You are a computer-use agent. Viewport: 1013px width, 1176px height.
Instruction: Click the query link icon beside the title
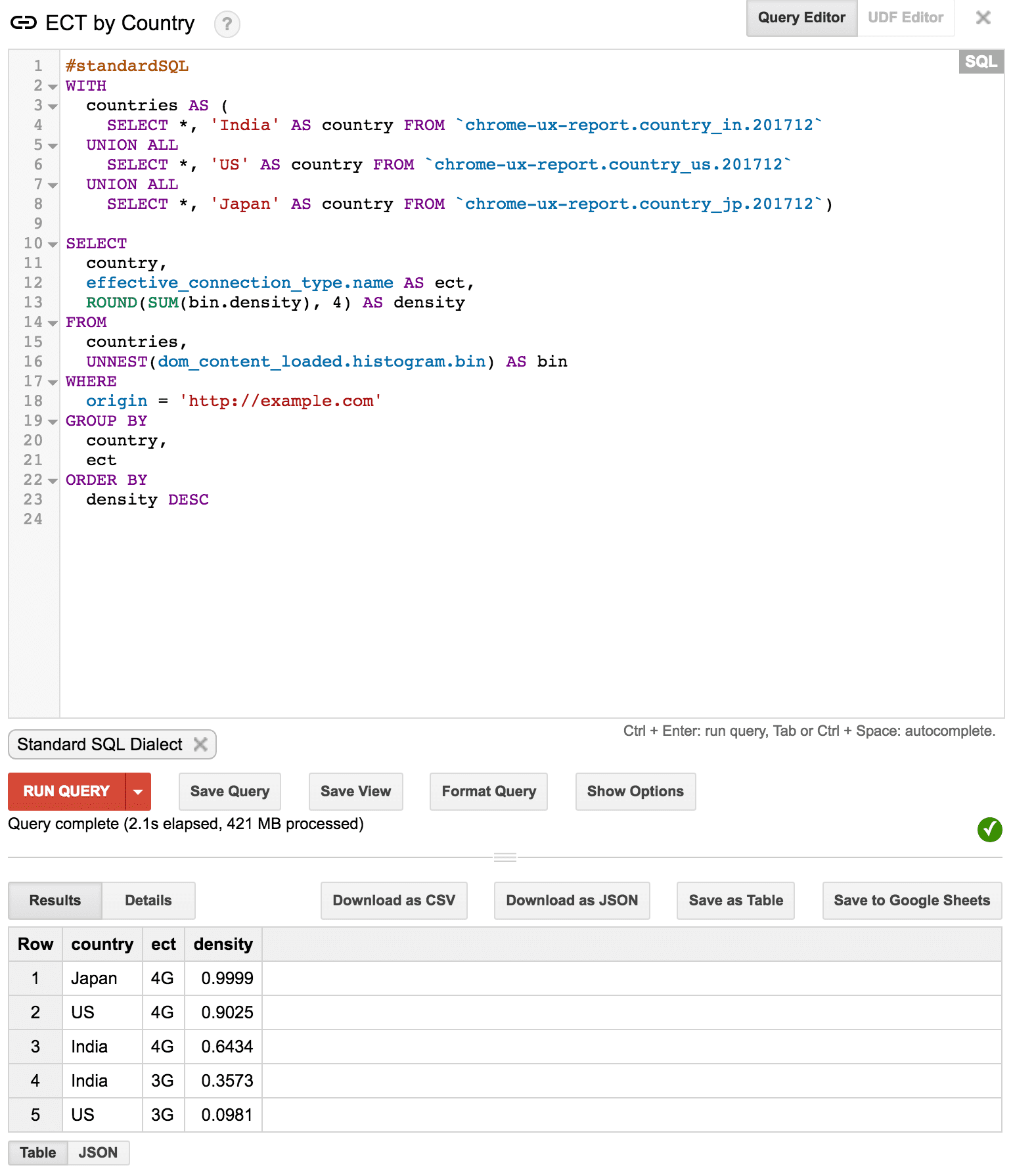pos(24,23)
